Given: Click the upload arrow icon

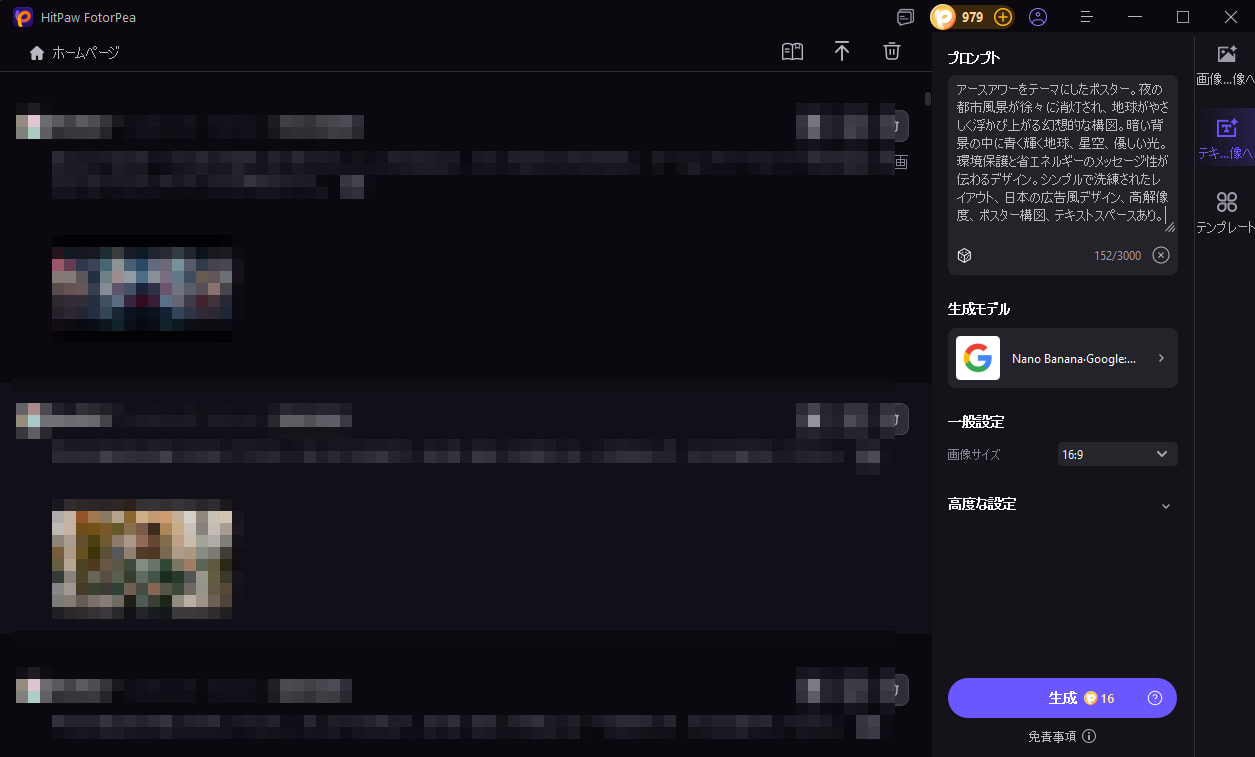Looking at the screenshot, I should tap(842, 52).
